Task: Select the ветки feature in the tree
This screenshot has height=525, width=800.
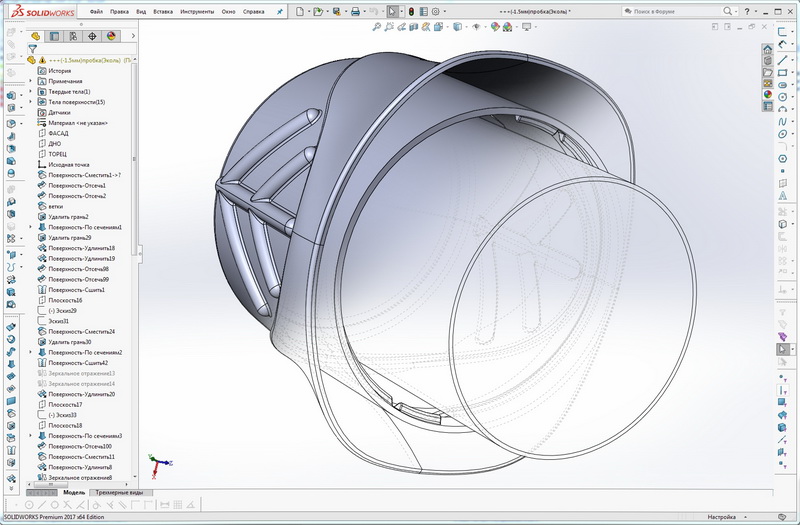Action: pyautogui.click(x=56, y=206)
